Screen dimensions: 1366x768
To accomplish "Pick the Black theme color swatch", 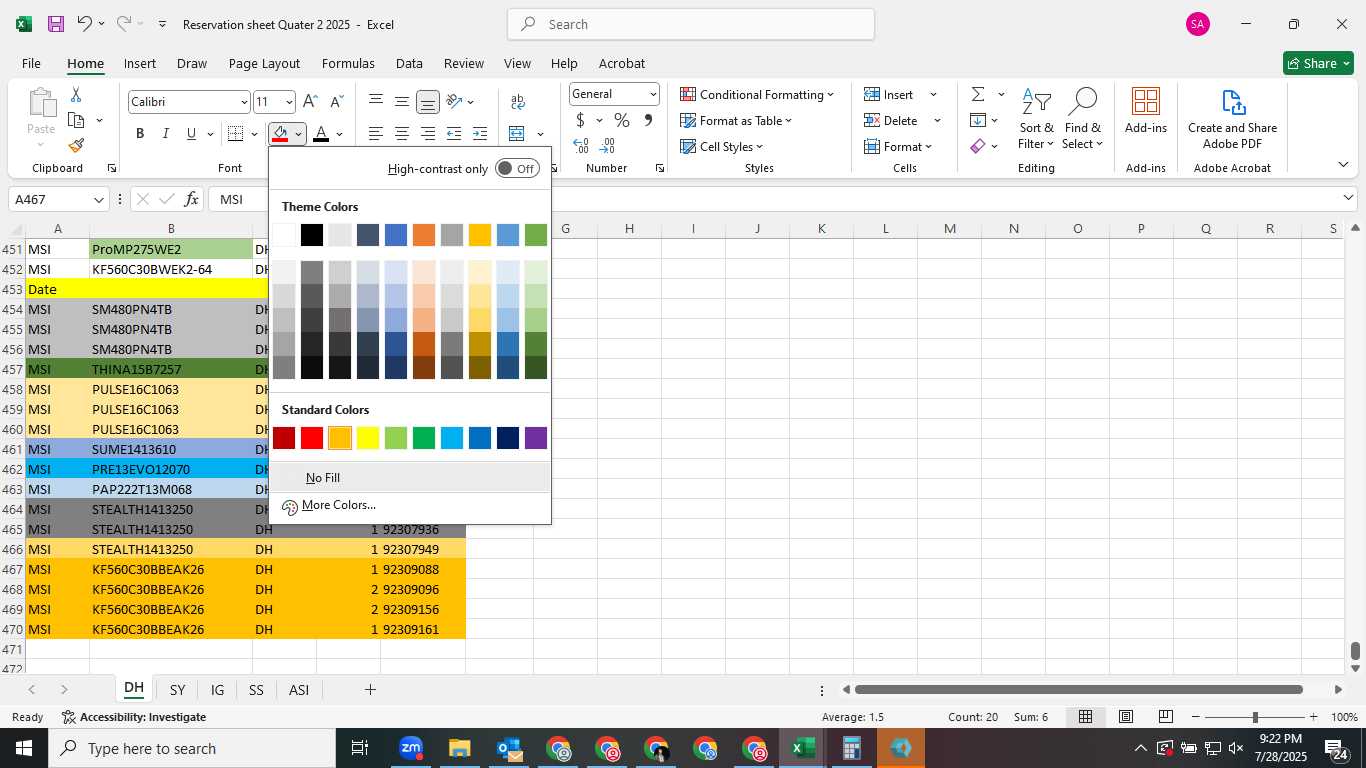I will click(x=312, y=235).
